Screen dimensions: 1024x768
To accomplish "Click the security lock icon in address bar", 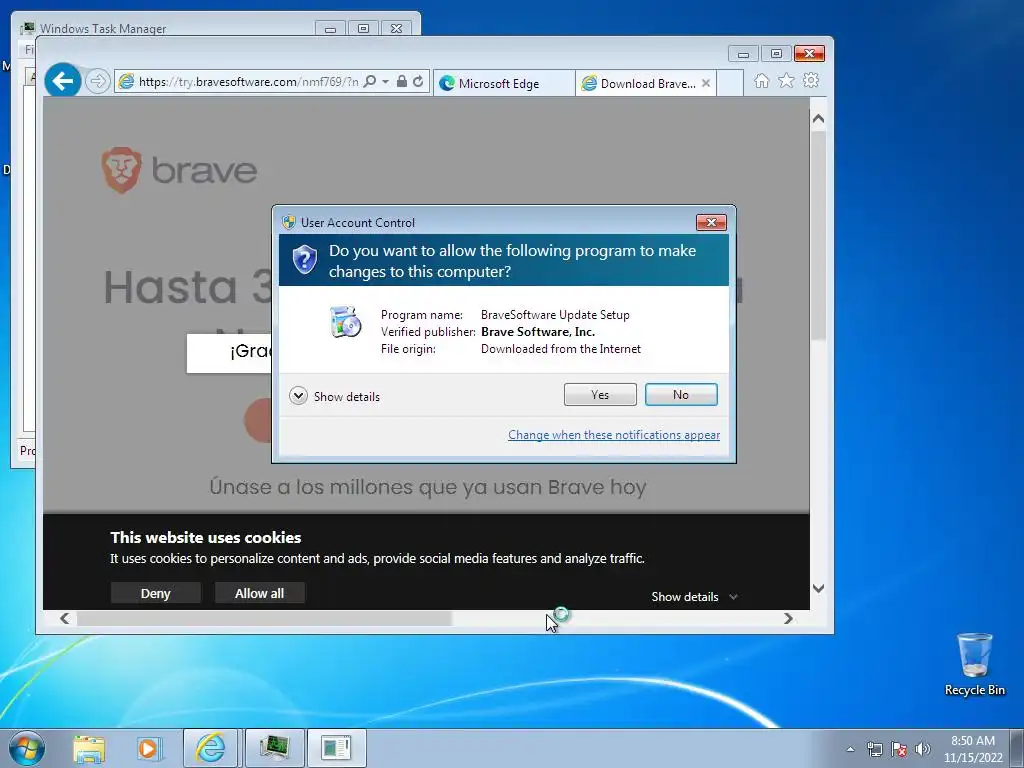I will pos(402,82).
